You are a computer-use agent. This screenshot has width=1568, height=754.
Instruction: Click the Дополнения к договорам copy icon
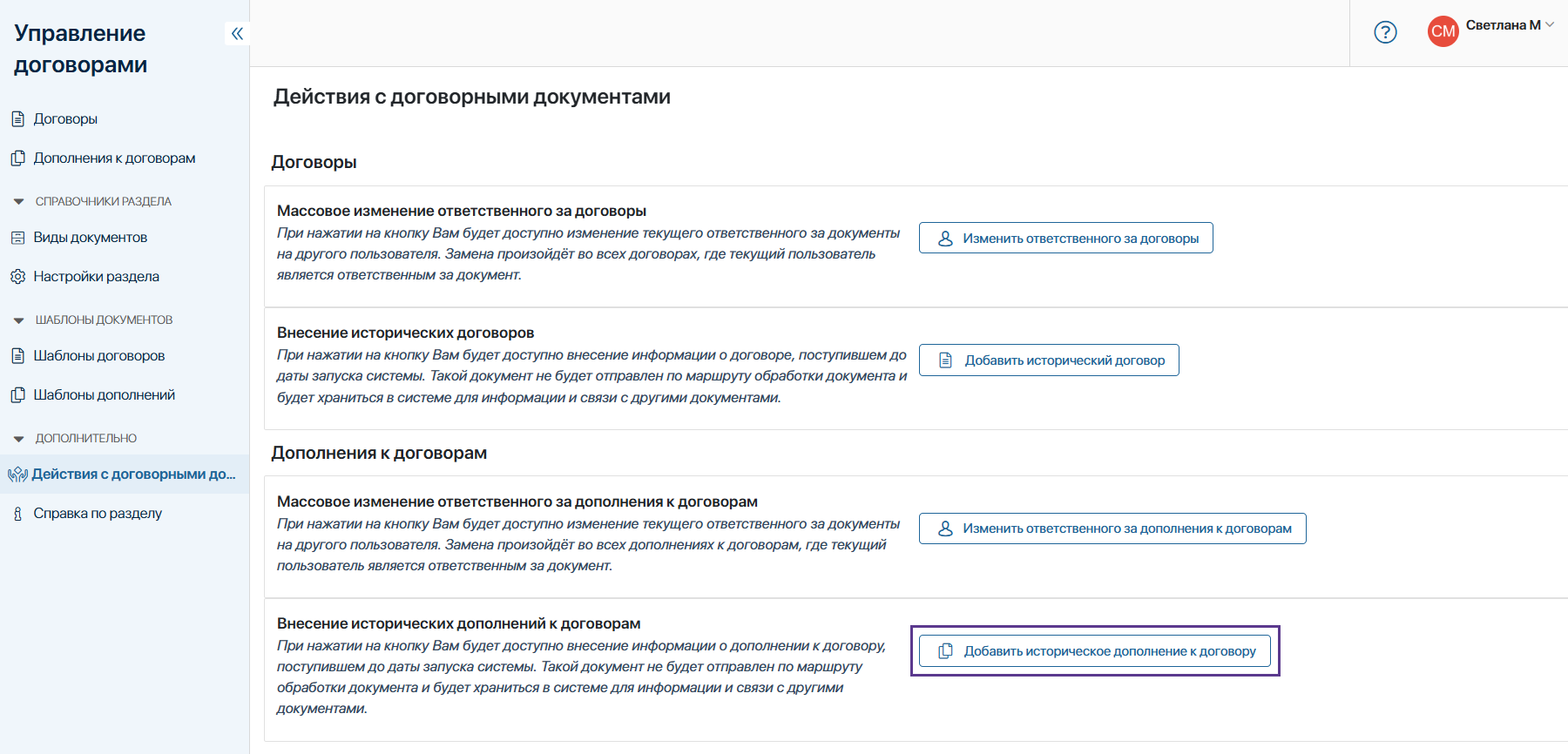coord(17,158)
